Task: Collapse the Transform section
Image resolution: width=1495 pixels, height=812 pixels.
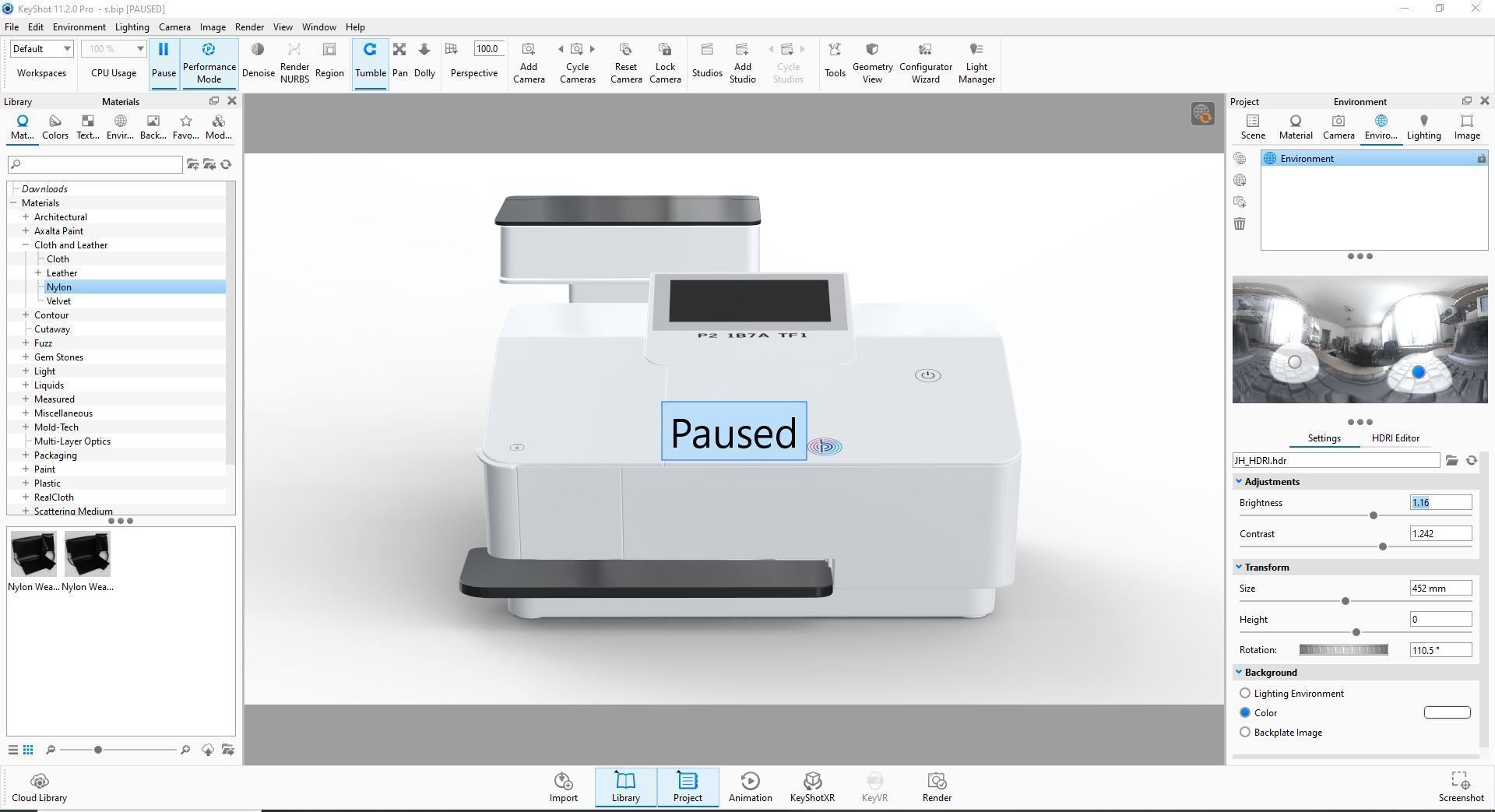Action: click(1239, 568)
